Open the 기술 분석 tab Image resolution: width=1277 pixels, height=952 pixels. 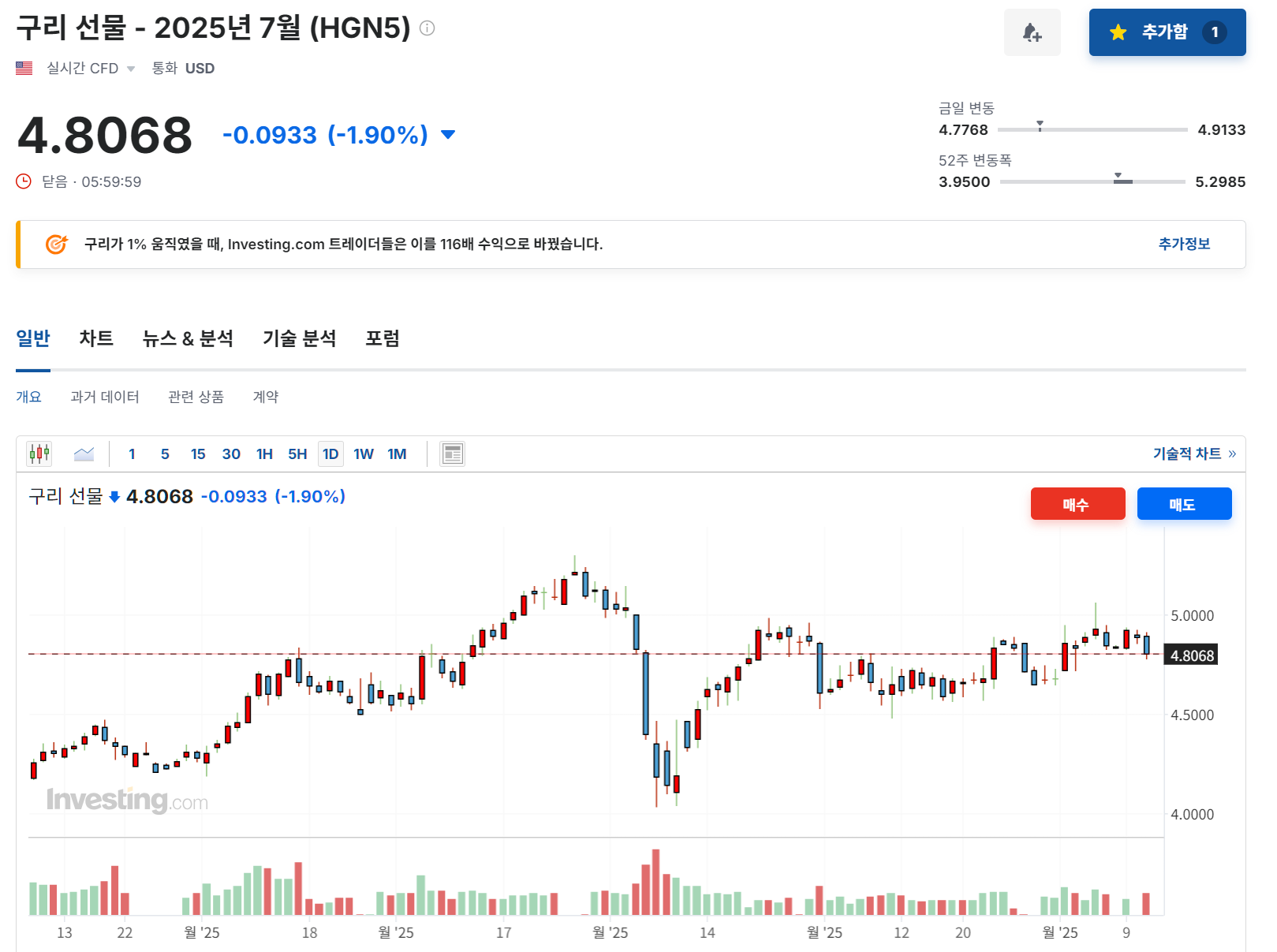click(300, 338)
